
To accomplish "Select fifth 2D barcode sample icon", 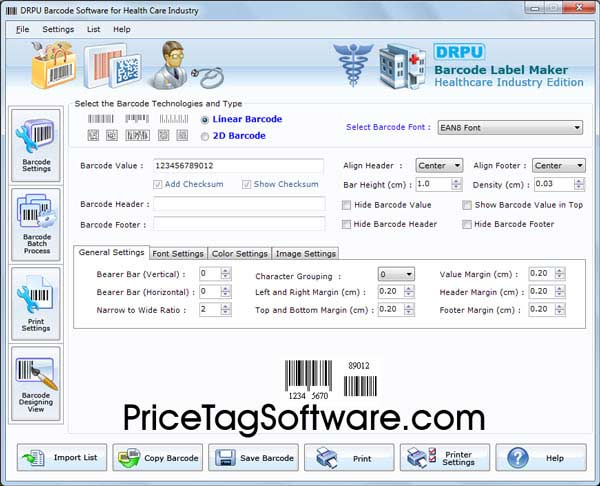I will pyautogui.click(x=182, y=135).
